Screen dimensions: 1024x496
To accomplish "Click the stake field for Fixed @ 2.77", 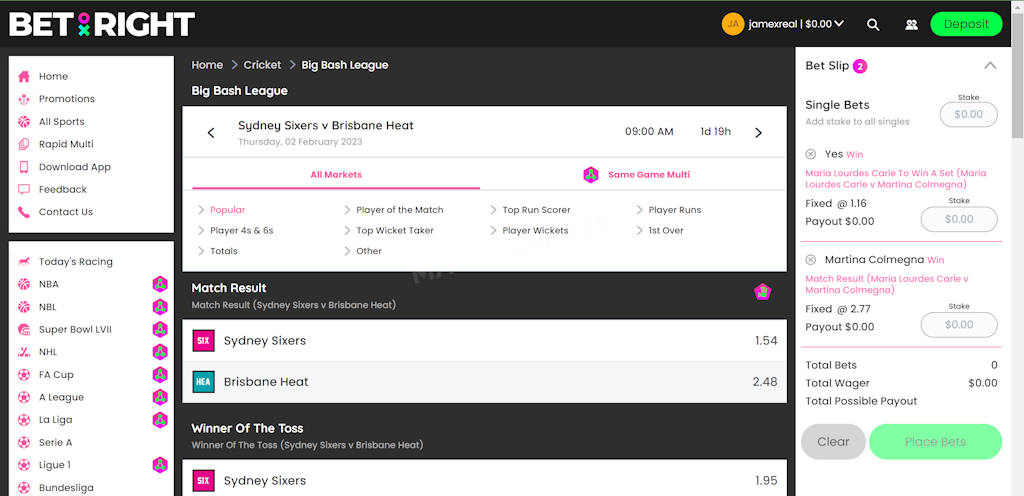I will [959, 325].
